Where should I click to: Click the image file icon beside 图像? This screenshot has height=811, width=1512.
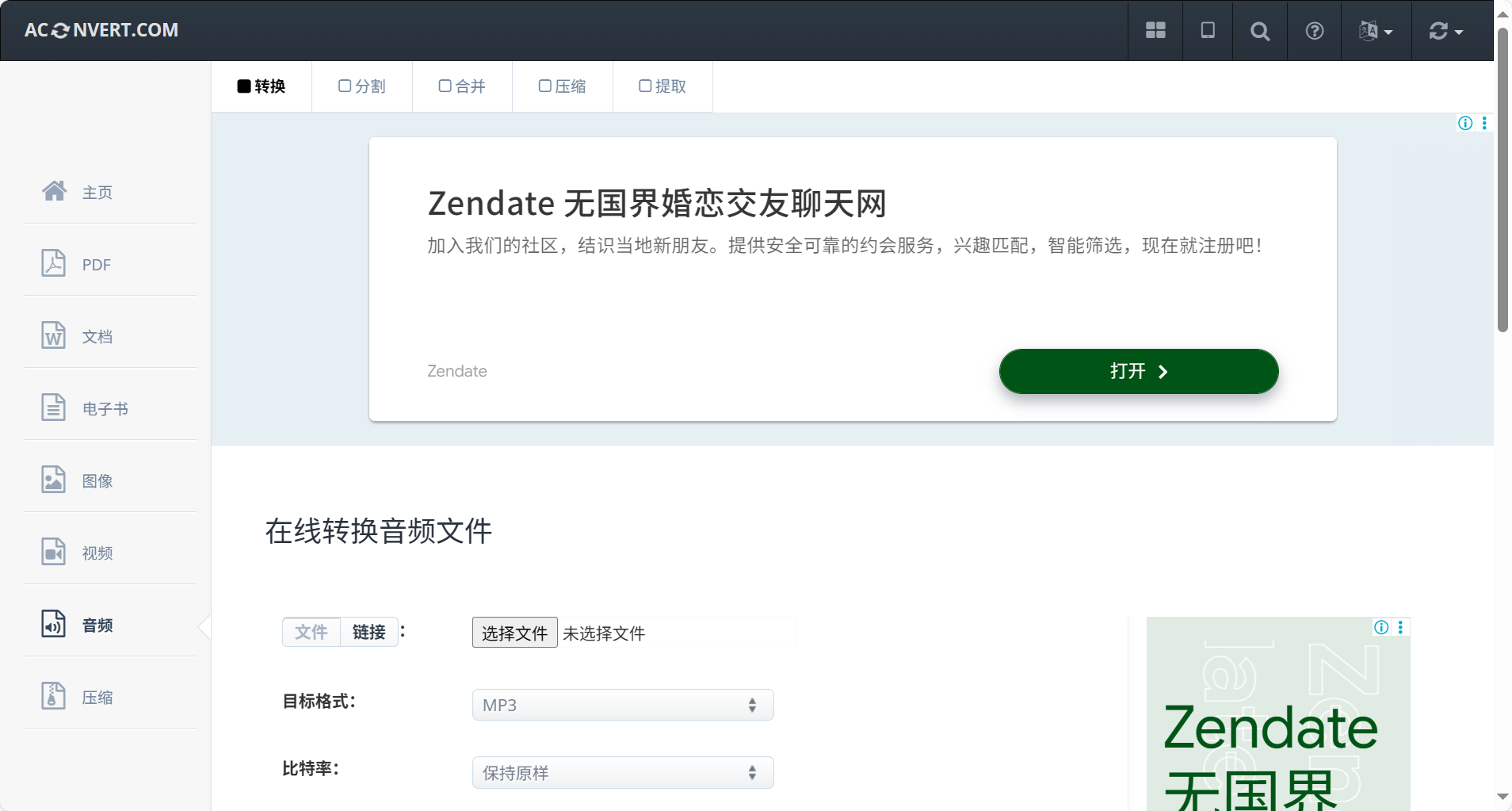point(53,479)
